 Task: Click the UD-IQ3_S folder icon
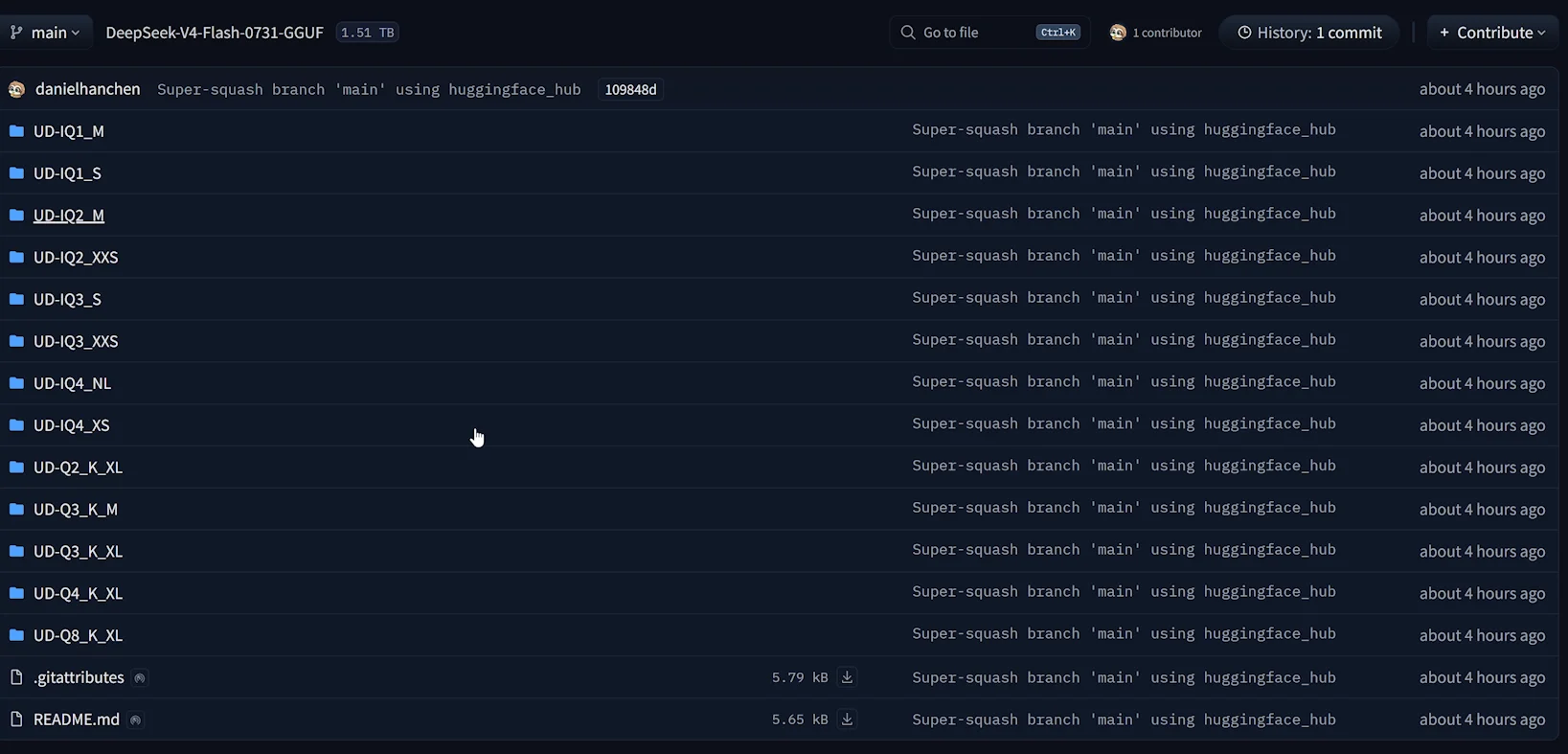[16, 299]
